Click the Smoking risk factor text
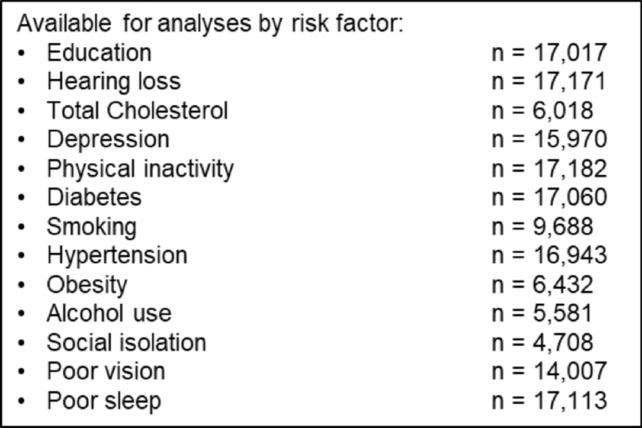Viewport: 642px width, 428px height. [92, 227]
